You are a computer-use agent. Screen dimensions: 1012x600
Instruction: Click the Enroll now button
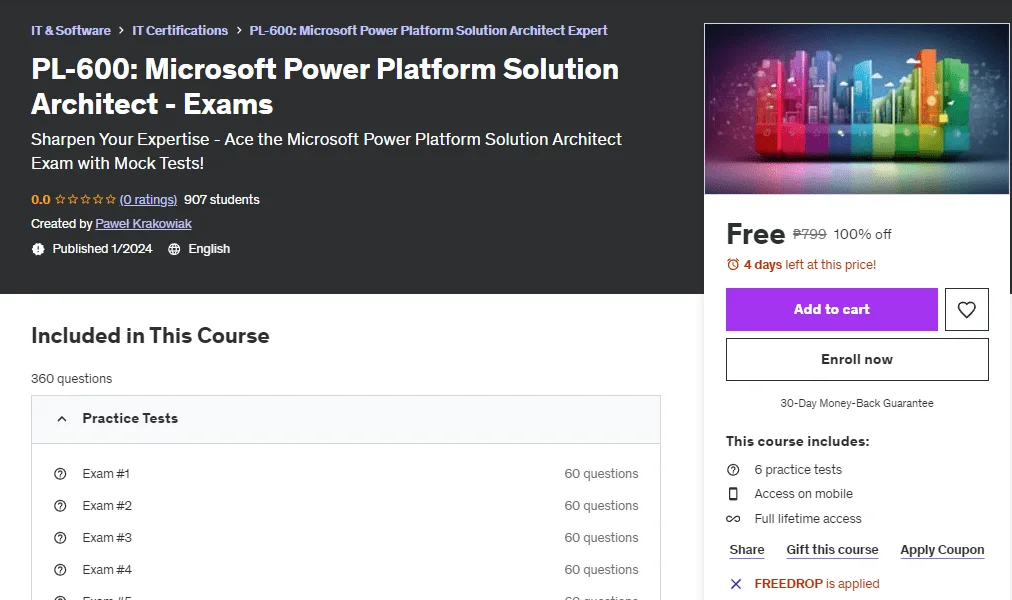(857, 360)
